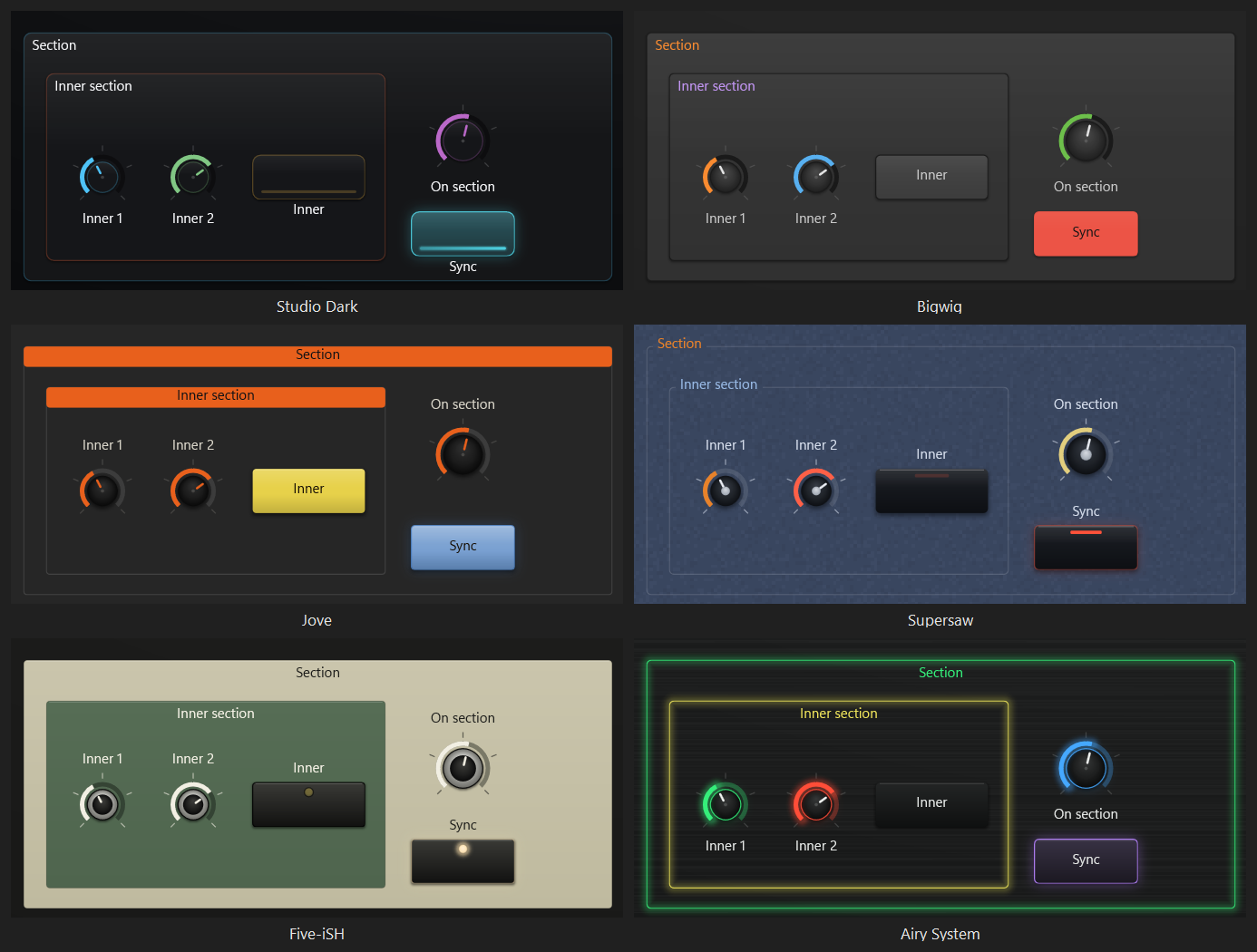This screenshot has width=1257, height=952.
Task: Click the green Inner 1 knob in Airy System
Action: (725, 804)
